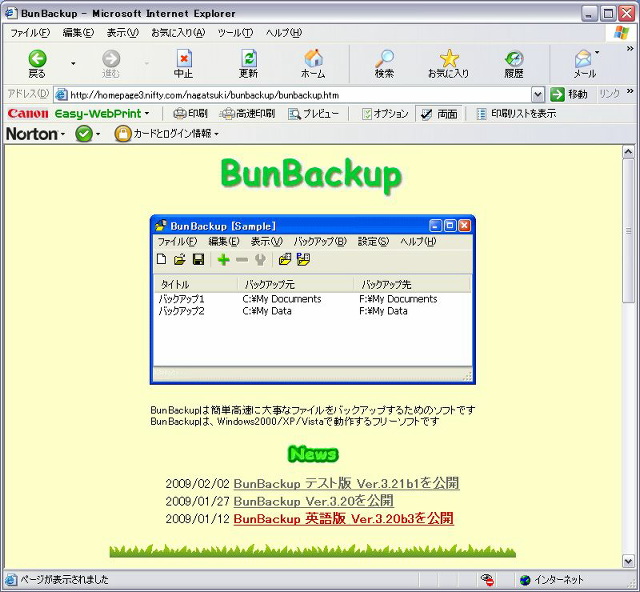Viewport: 640px width, 592px height.
Task: Click the Go (移動) button
Action: [x=569, y=95]
